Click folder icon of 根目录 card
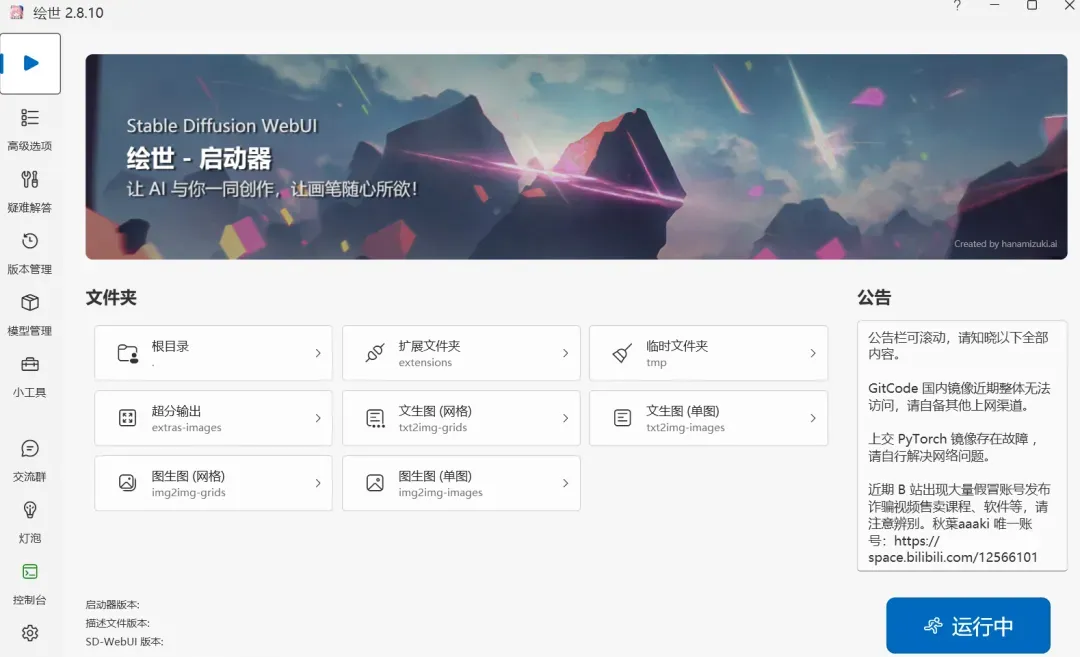 pos(127,353)
